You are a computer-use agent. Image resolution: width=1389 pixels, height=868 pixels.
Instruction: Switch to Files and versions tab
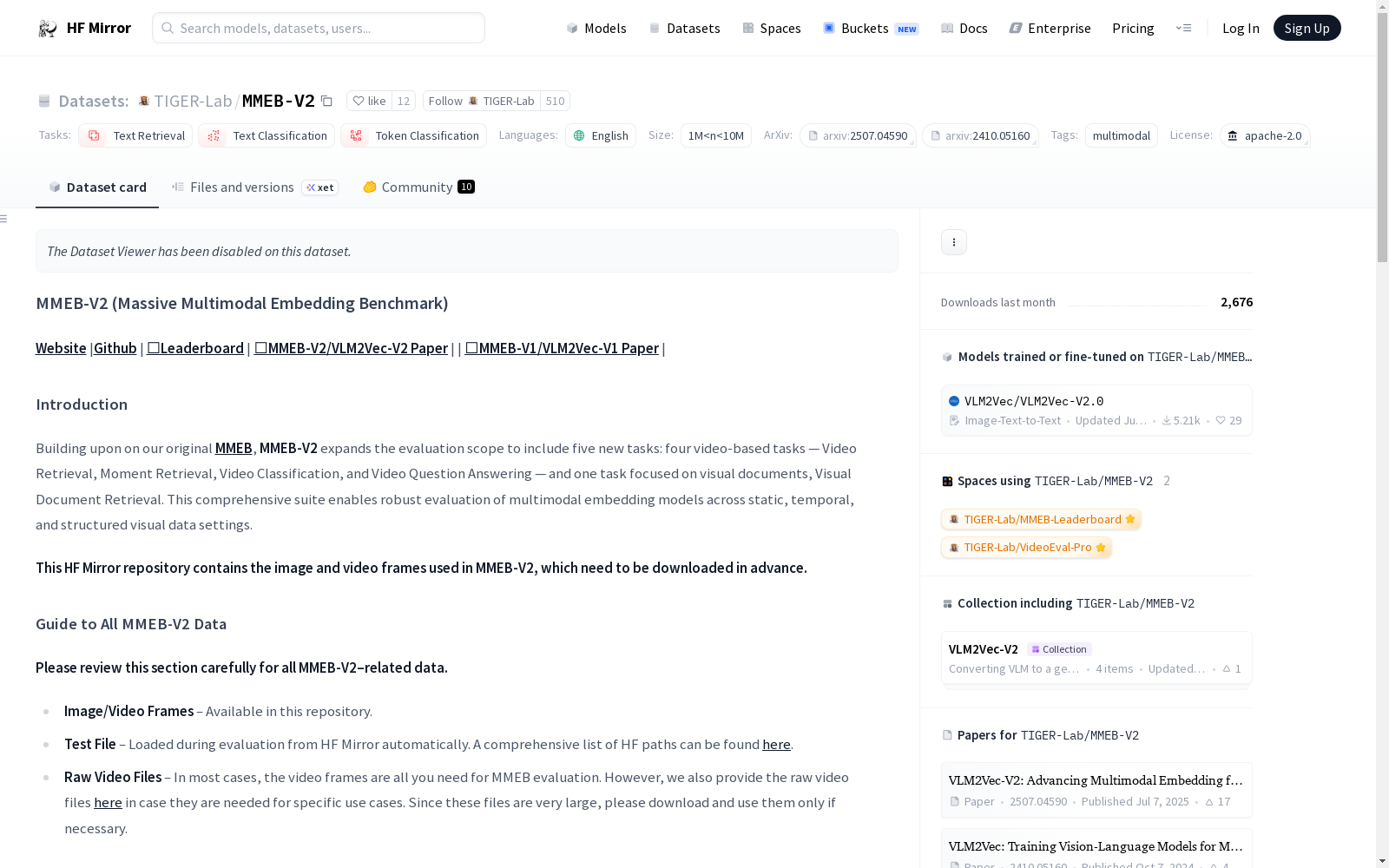254,187
